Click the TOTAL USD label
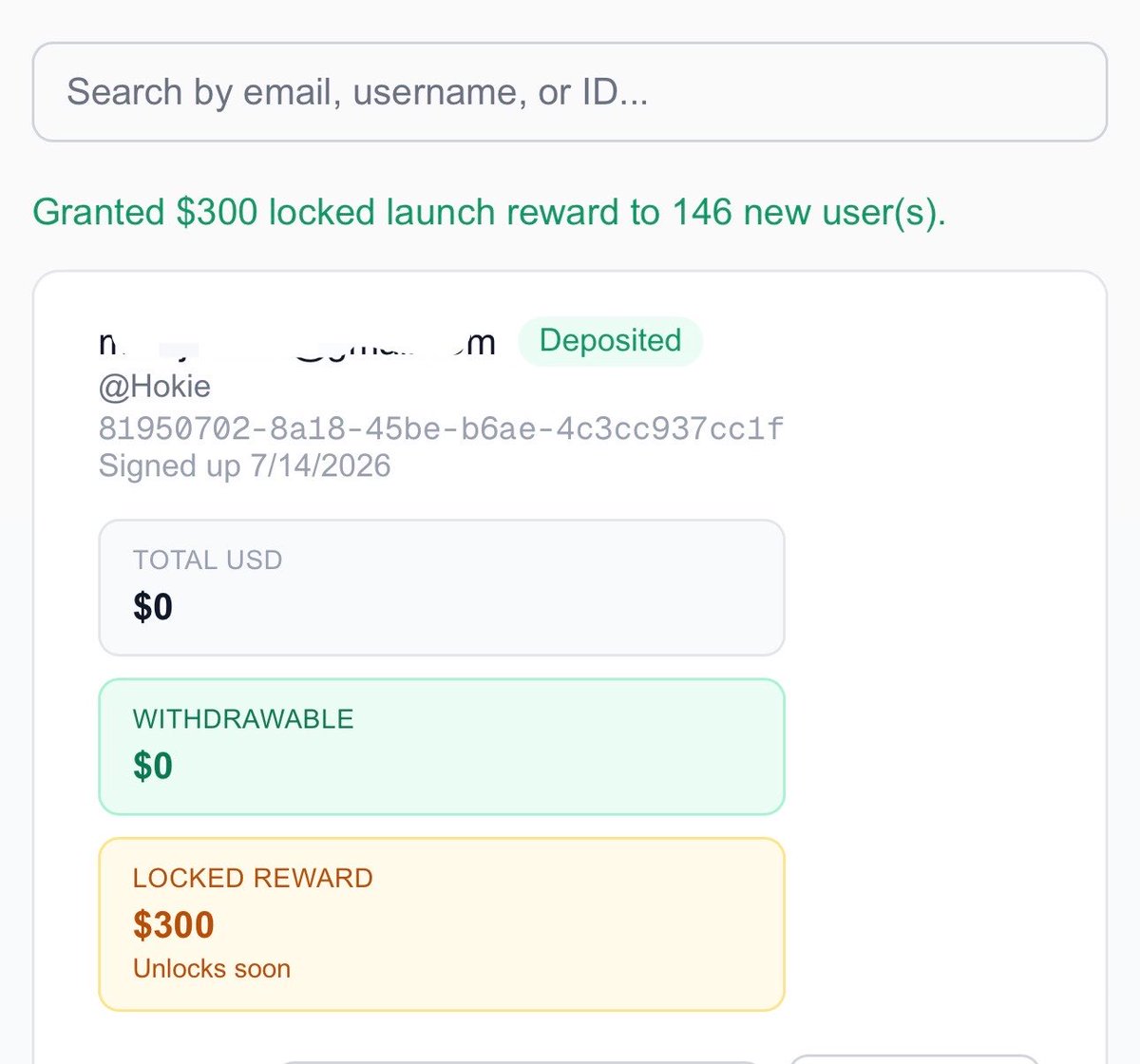This screenshot has width=1140, height=1064. coord(208,560)
